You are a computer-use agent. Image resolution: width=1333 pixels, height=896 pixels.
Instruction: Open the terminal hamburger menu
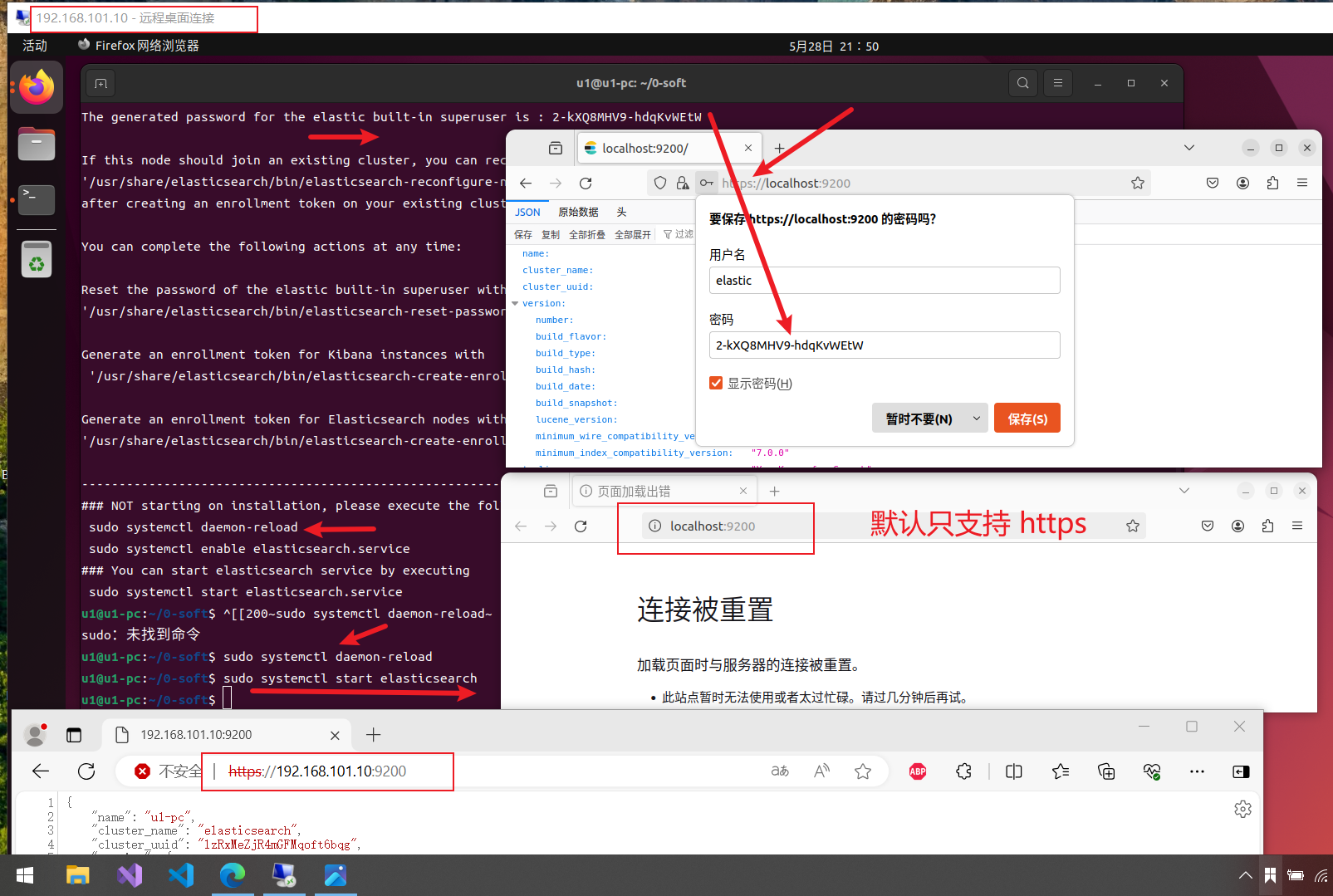tap(1058, 83)
